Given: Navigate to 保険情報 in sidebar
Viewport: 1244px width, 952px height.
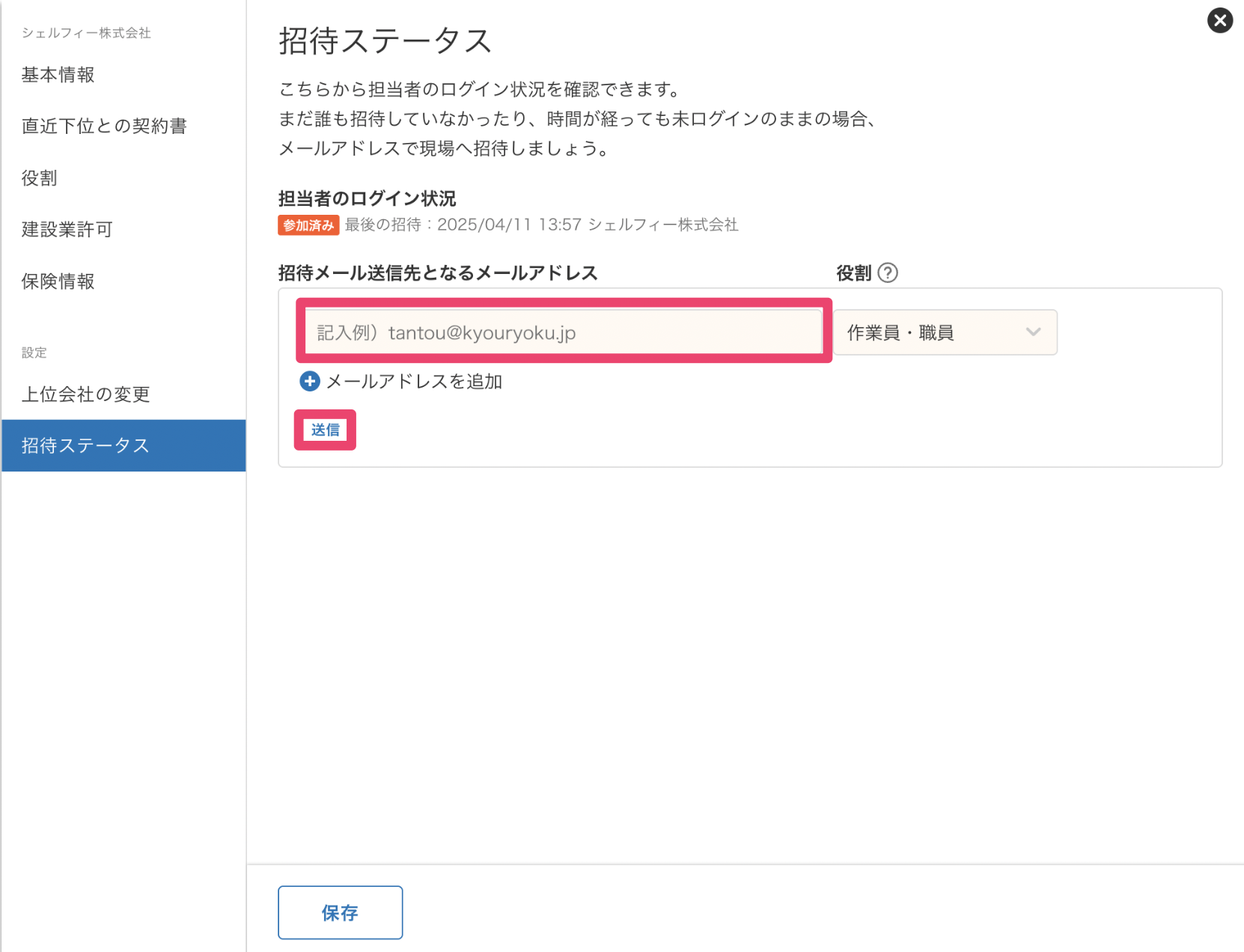Looking at the screenshot, I should tap(58, 281).
